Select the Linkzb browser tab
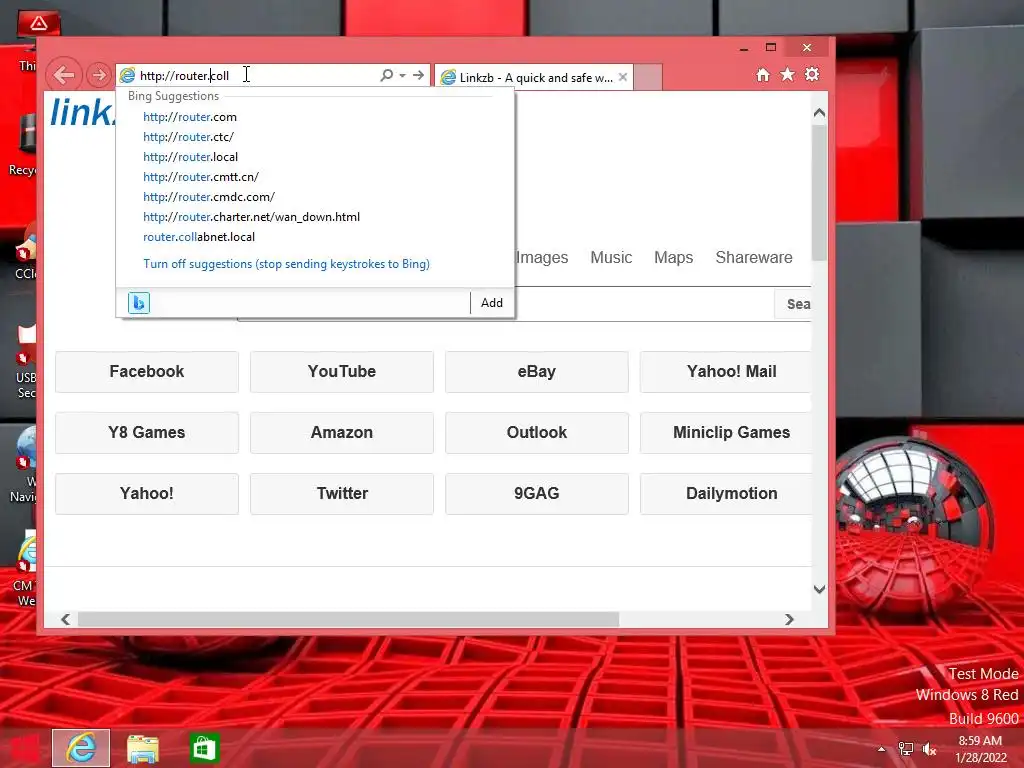This screenshot has width=1024, height=768. tap(534, 77)
